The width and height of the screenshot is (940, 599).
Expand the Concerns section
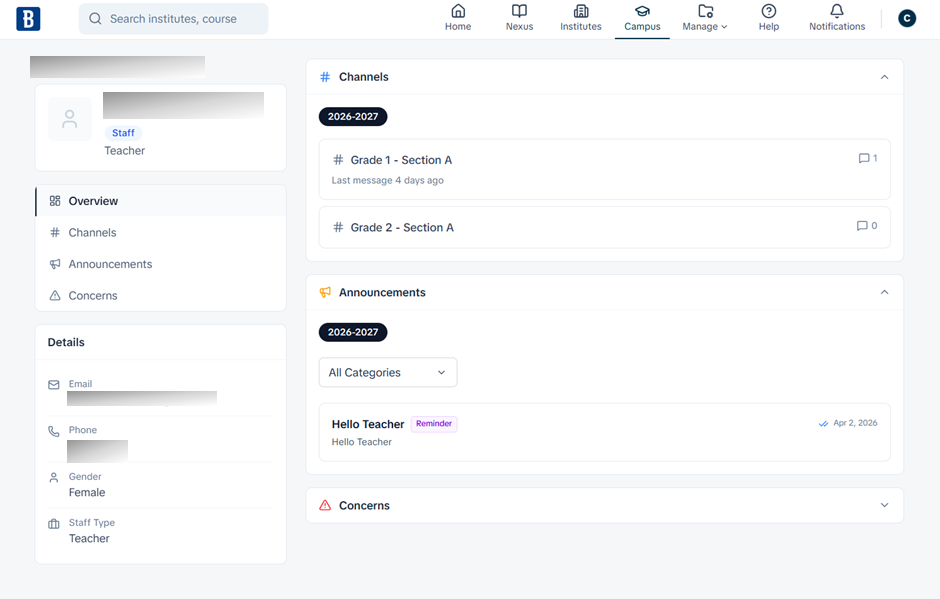pyautogui.click(x=884, y=506)
